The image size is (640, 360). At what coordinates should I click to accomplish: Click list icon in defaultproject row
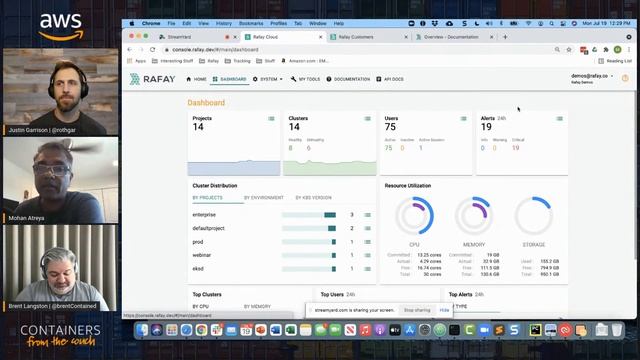[x=367, y=228]
